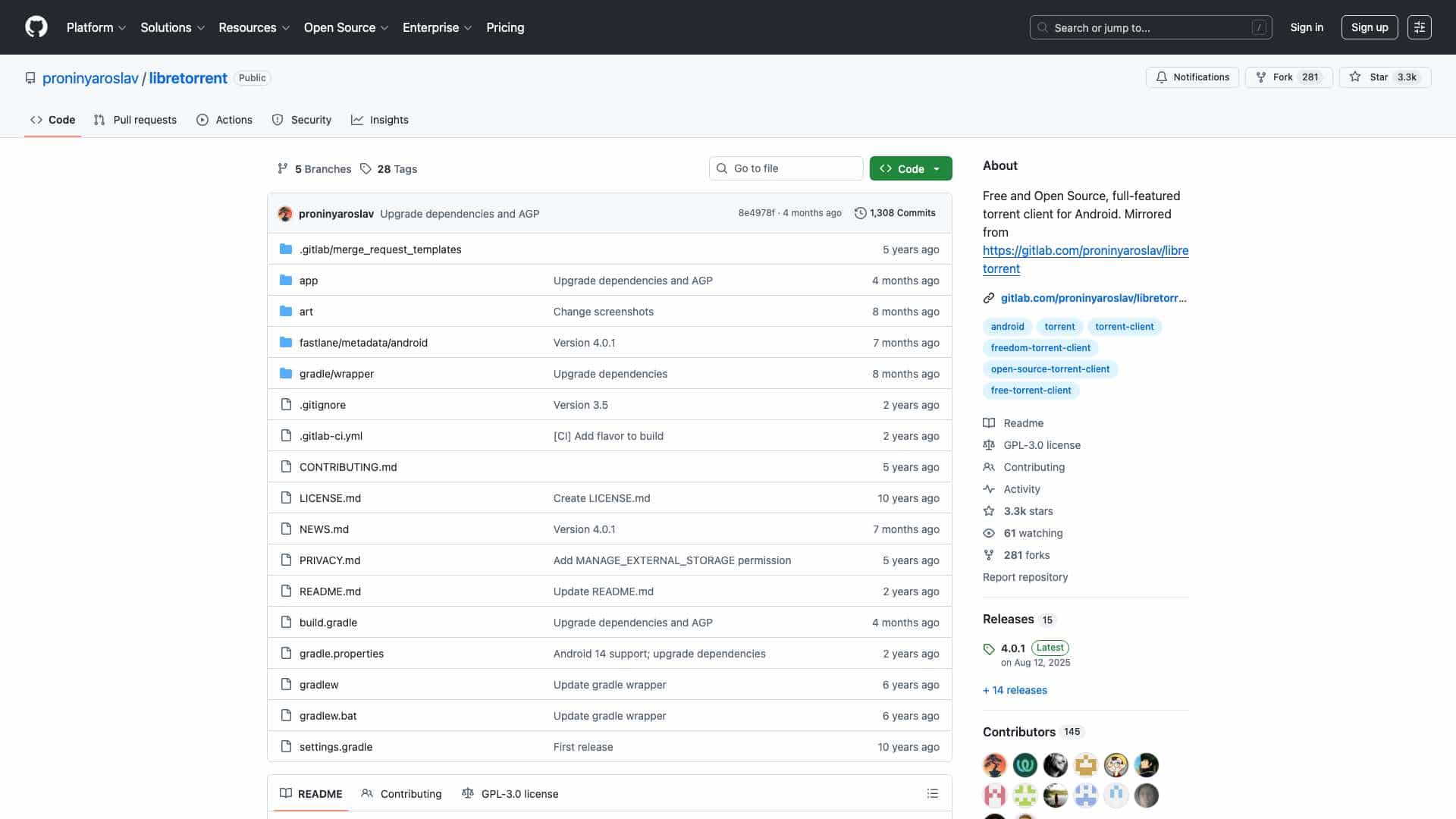
Task: Open proninyaroslav's avatar in the latest commit row
Action: [x=285, y=214]
